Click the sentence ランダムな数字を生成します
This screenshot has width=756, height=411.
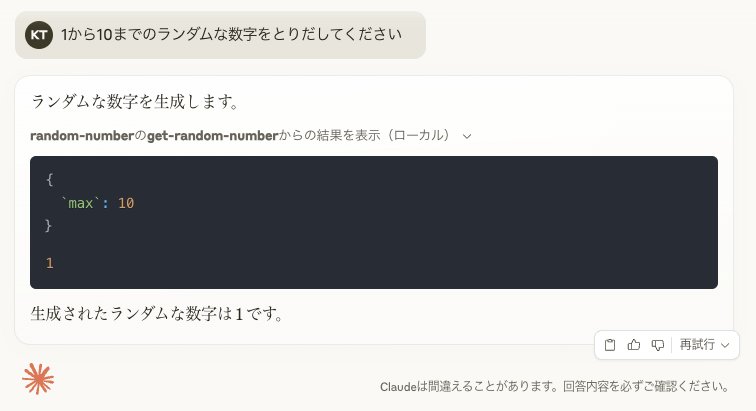(135, 101)
